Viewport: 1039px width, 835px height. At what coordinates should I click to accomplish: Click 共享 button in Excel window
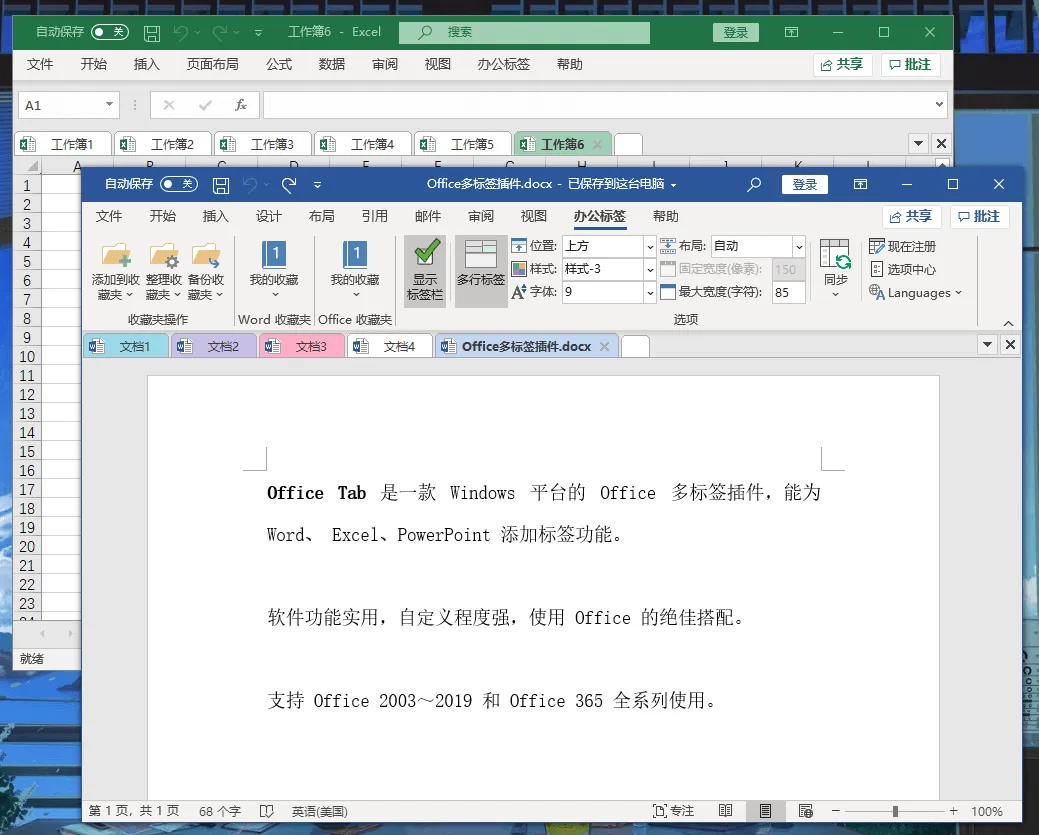click(842, 64)
